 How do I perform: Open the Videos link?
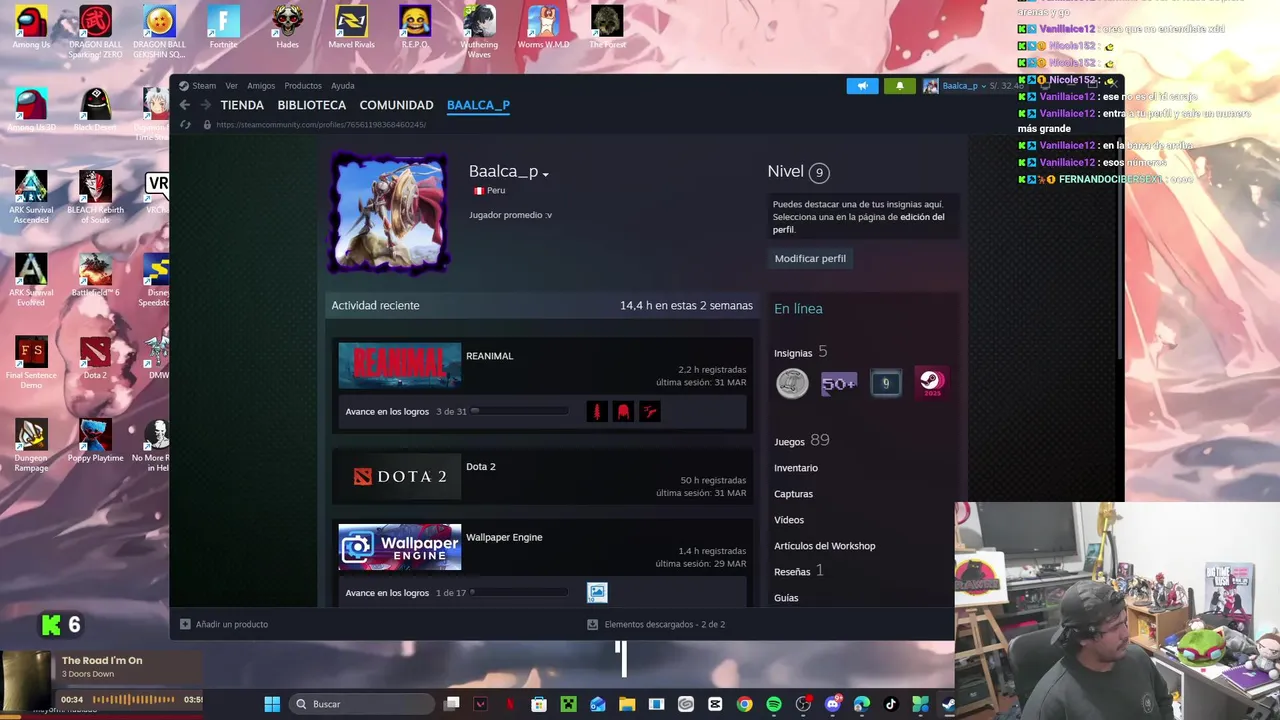tap(789, 520)
